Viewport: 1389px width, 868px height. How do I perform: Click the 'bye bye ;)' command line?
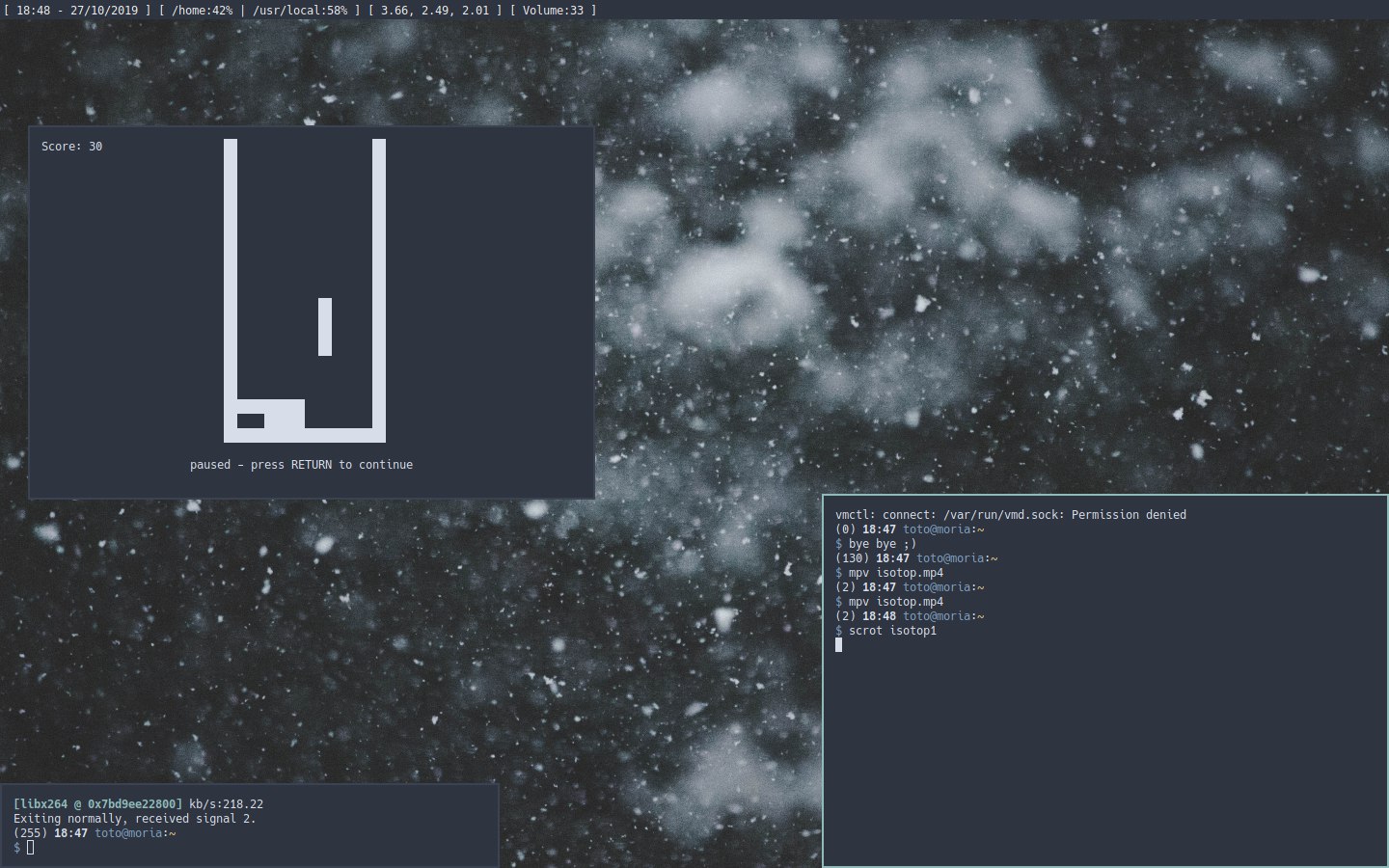point(876,544)
